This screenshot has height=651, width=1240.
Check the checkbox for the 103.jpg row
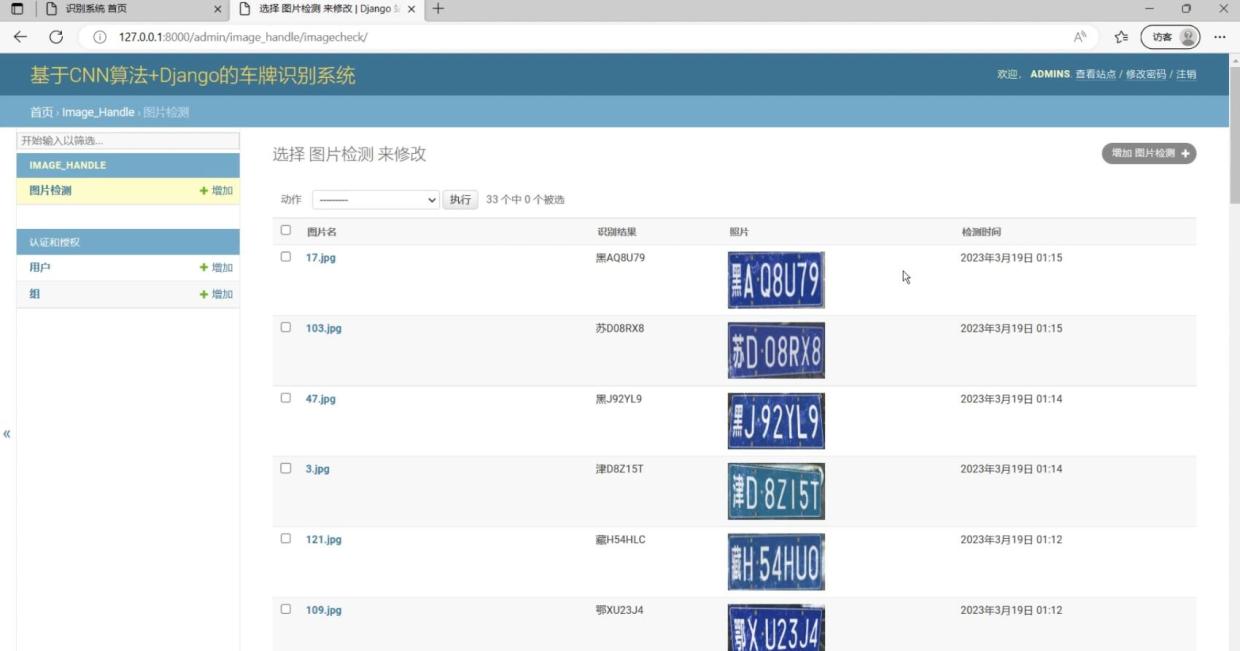pos(285,327)
